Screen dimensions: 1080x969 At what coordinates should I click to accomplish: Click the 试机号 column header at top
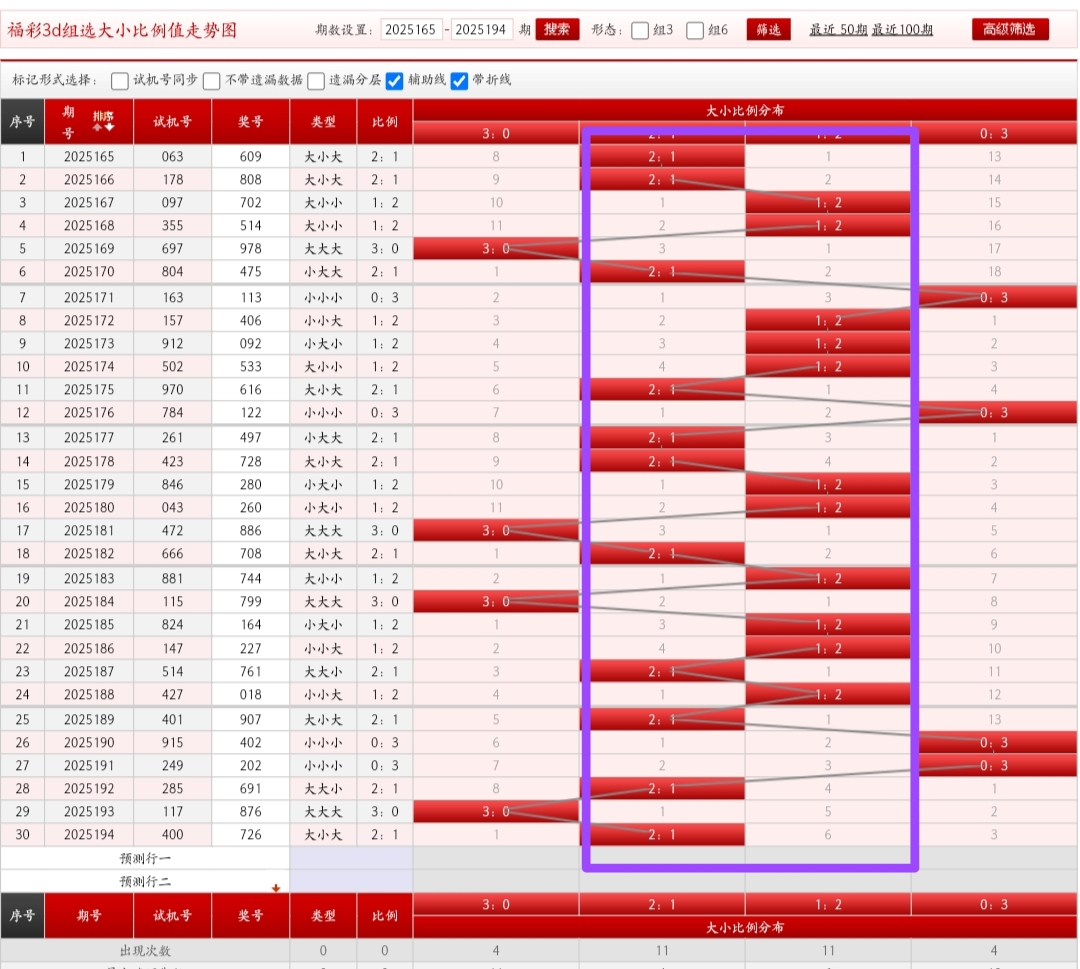click(172, 122)
